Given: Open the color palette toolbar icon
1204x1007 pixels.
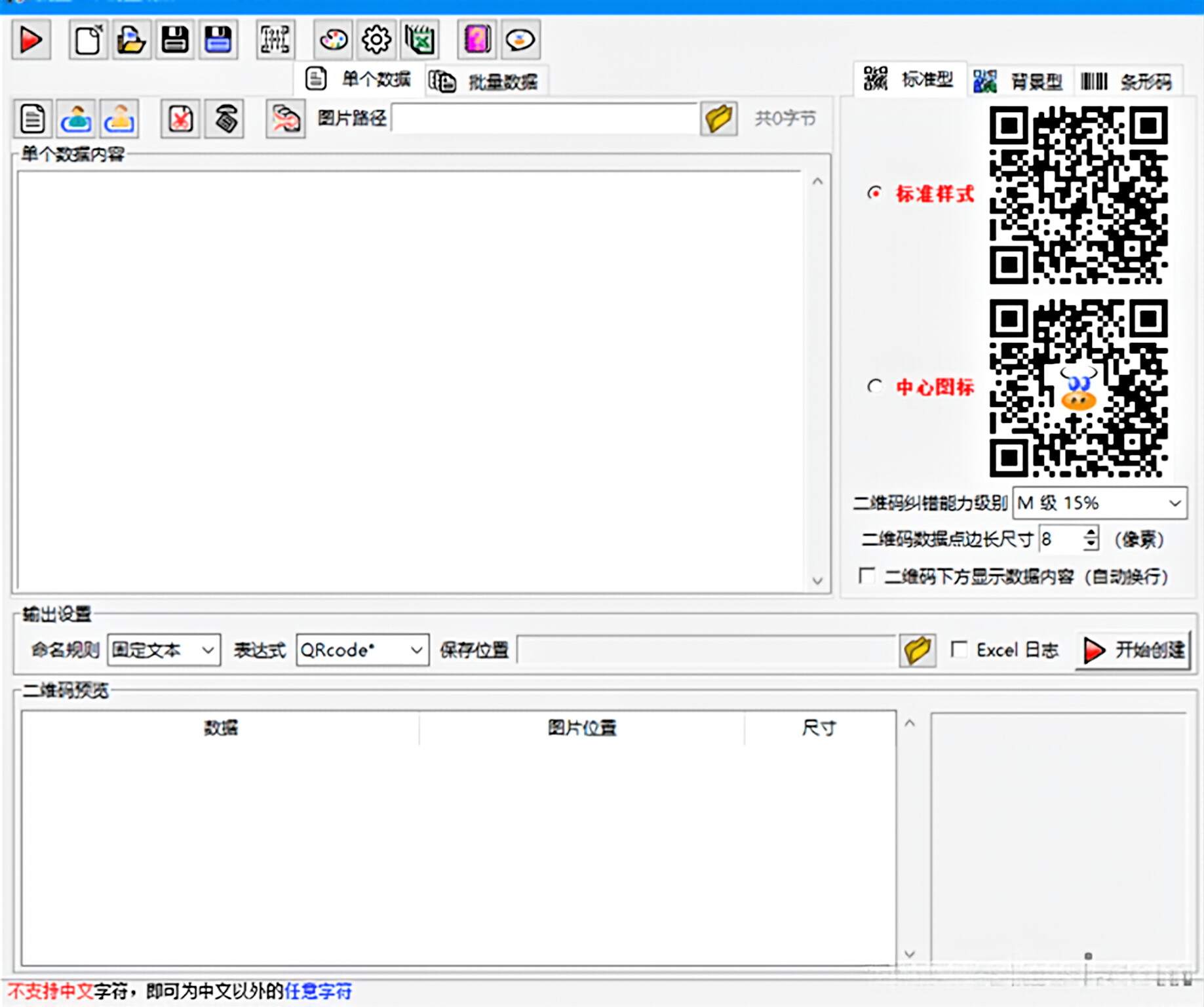Looking at the screenshot, I should pyautogui.click(x=333, y=40).
